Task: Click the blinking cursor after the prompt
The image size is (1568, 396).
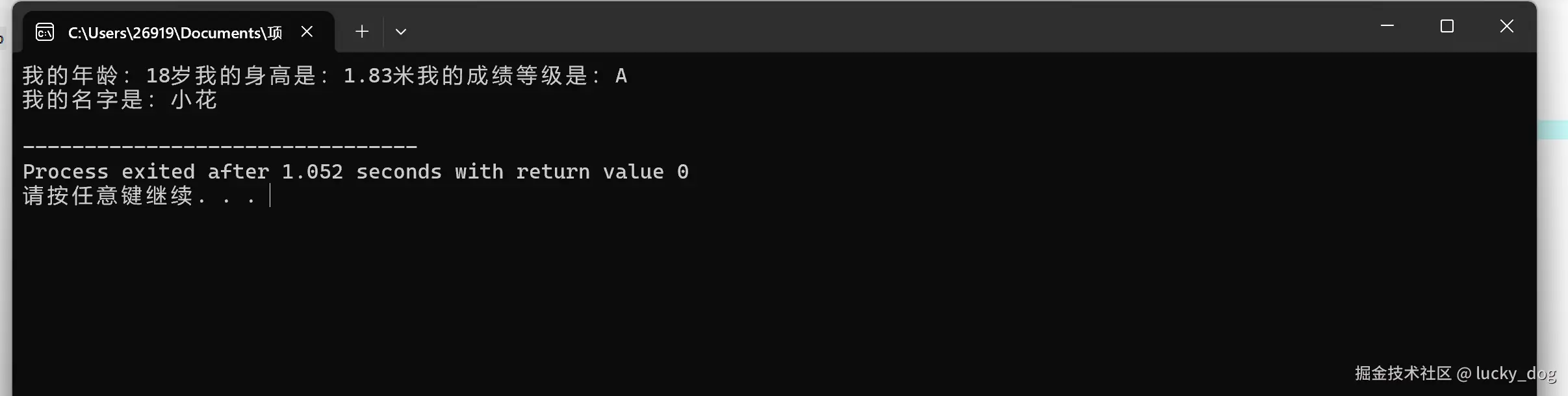Action: [x=270, y=195]
